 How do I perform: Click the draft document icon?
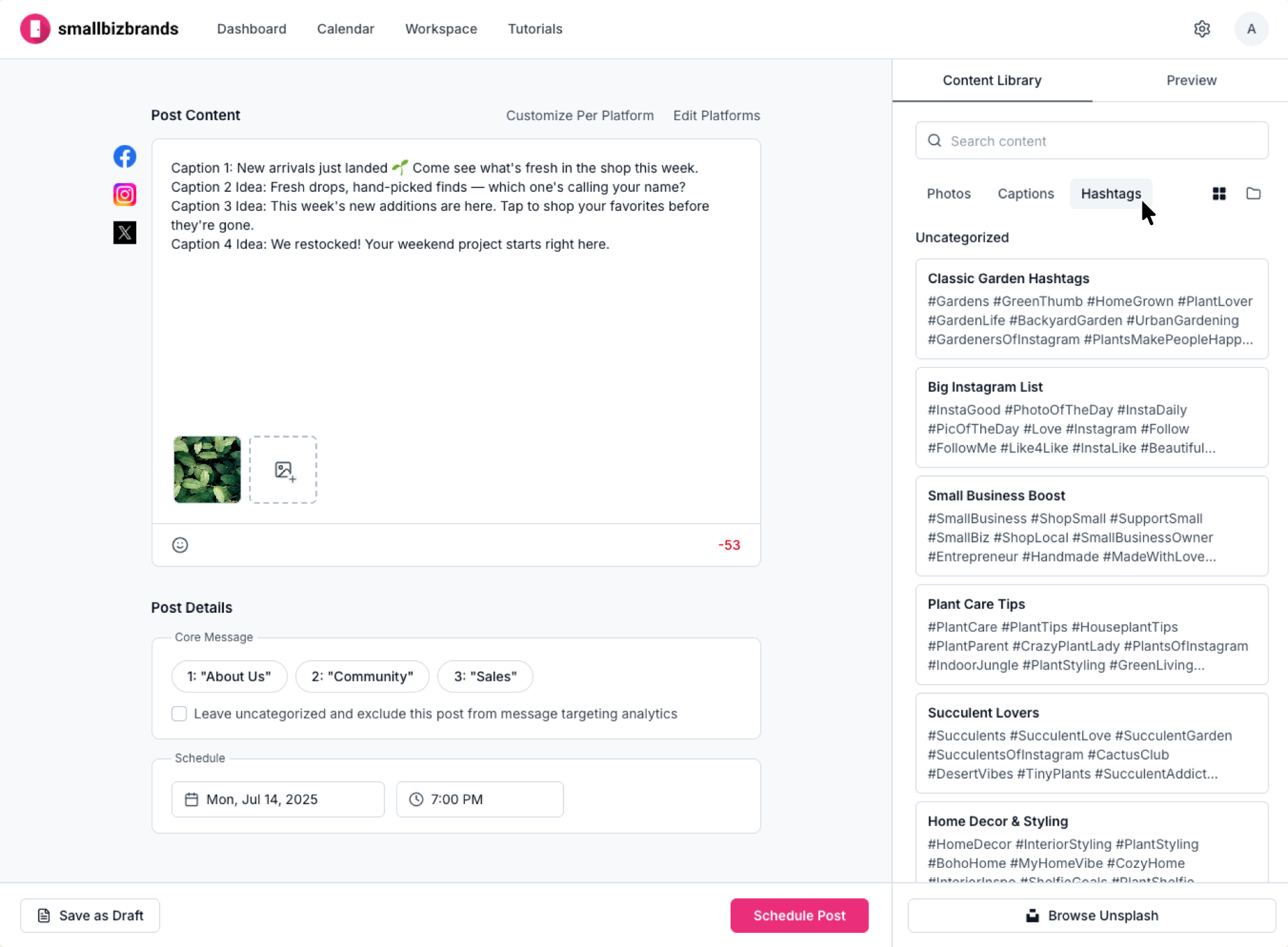[44, 915]
